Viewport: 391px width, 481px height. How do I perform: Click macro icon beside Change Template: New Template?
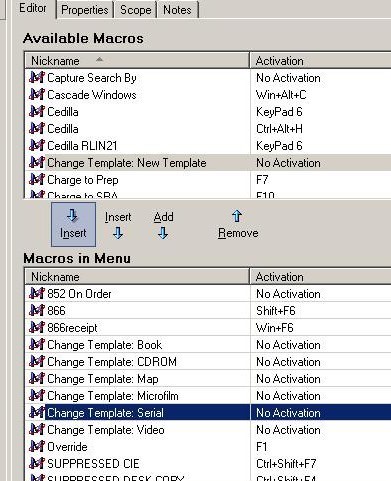point(37,163)
